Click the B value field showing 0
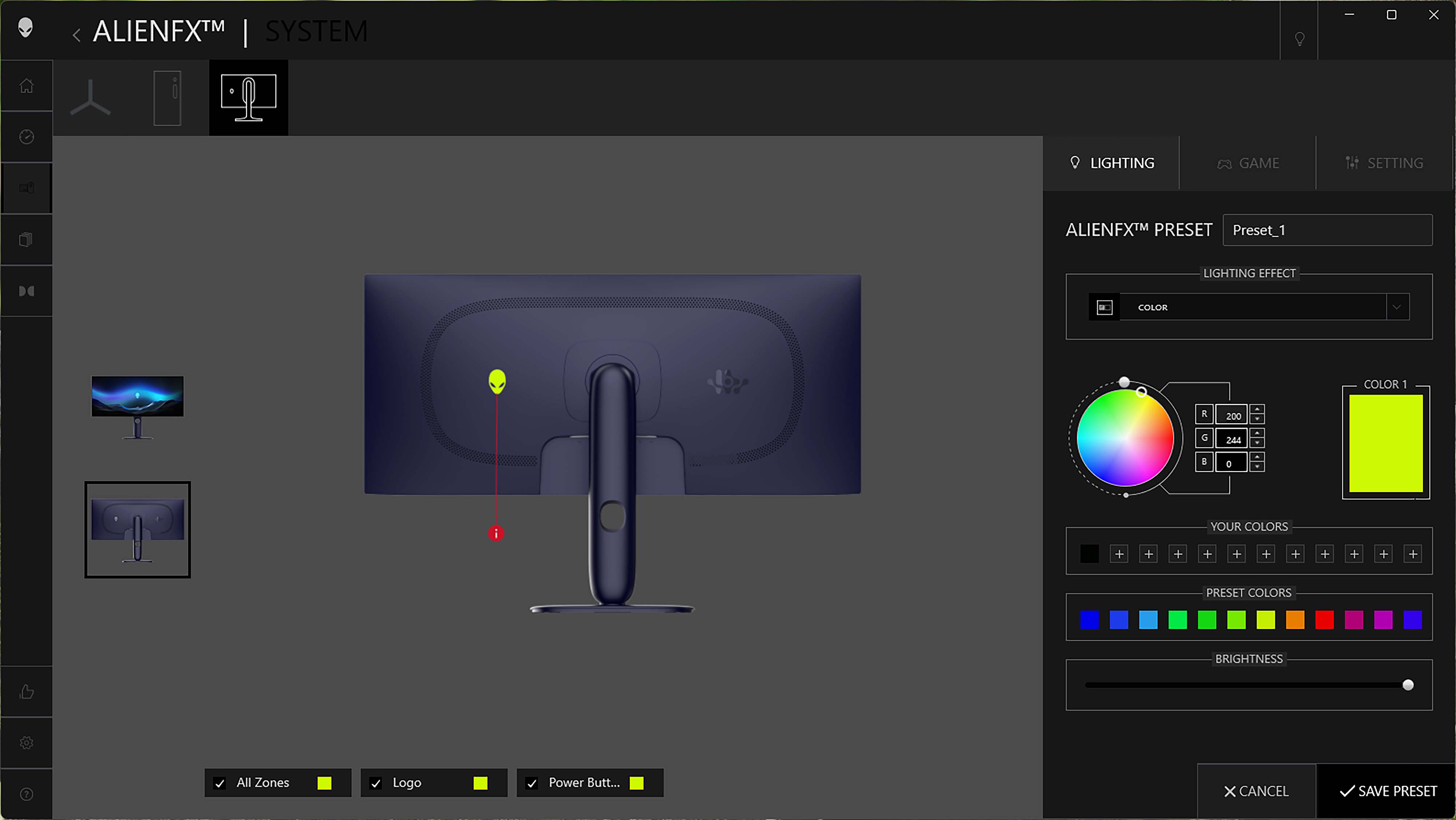Image resolution: width=1456 pixels, height=820 pixels. [x=1232, y=462]
